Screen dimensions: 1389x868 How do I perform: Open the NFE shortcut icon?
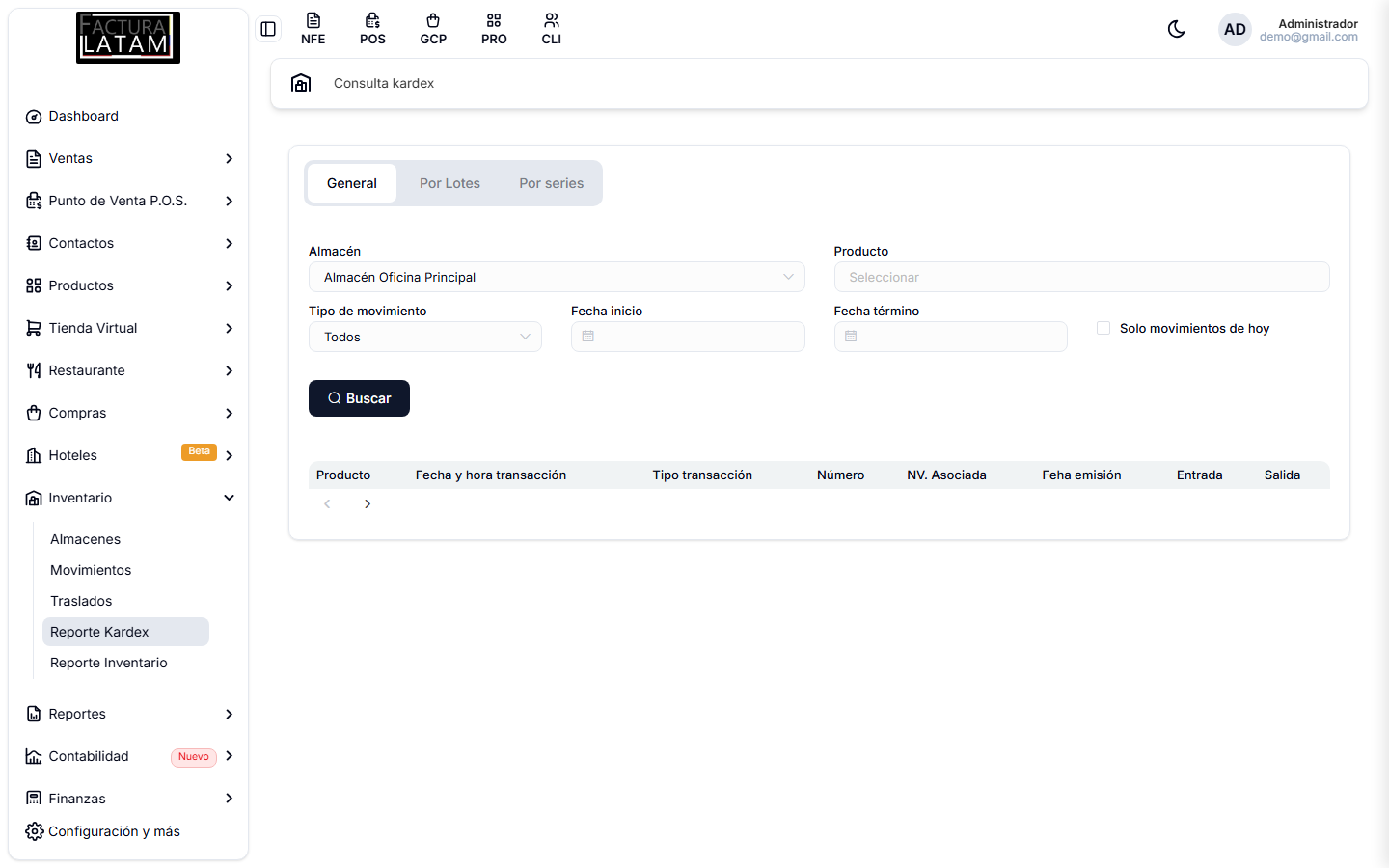[313, 29]
